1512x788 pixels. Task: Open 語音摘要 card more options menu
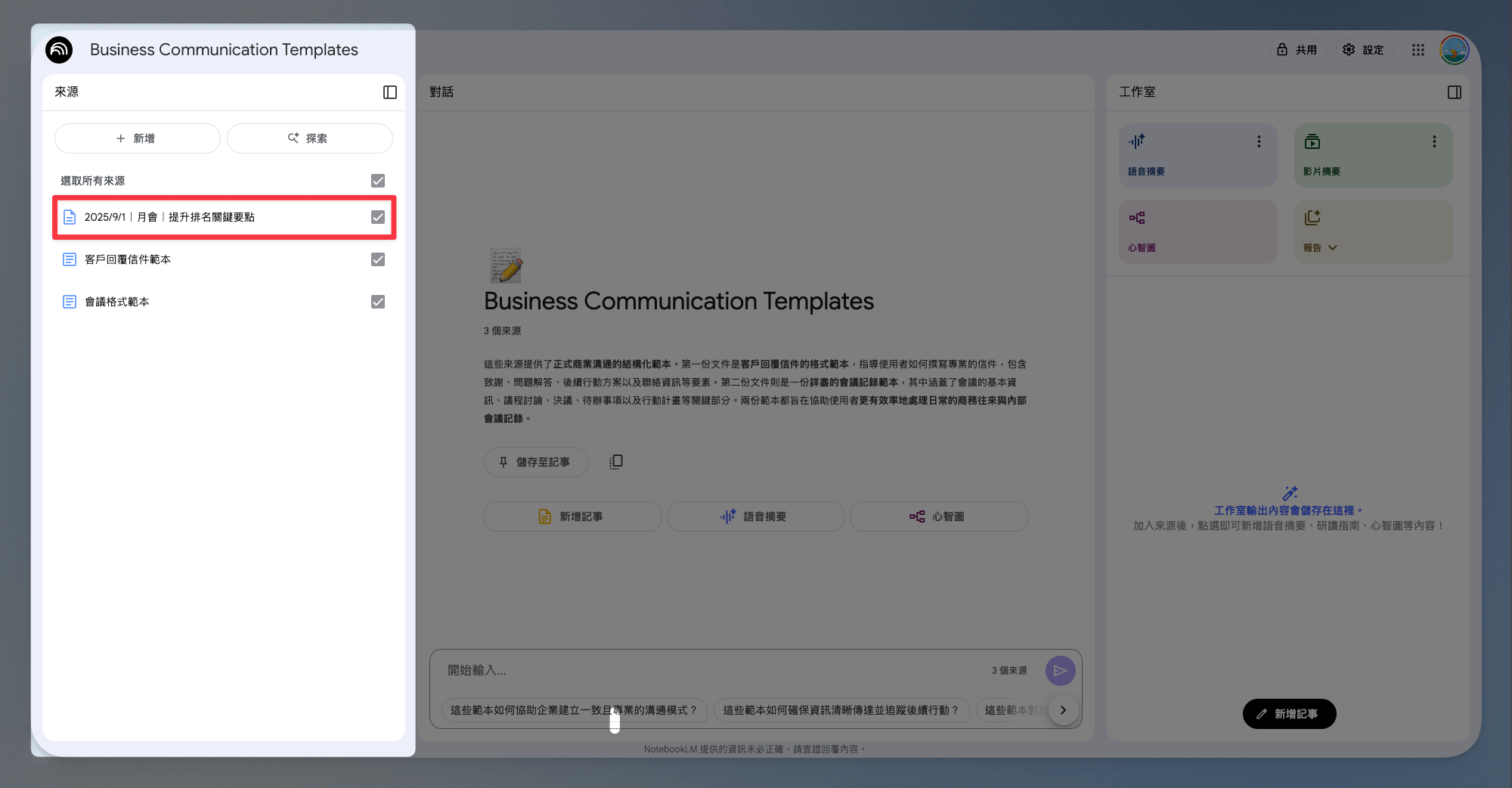(x=1259, y=141)
